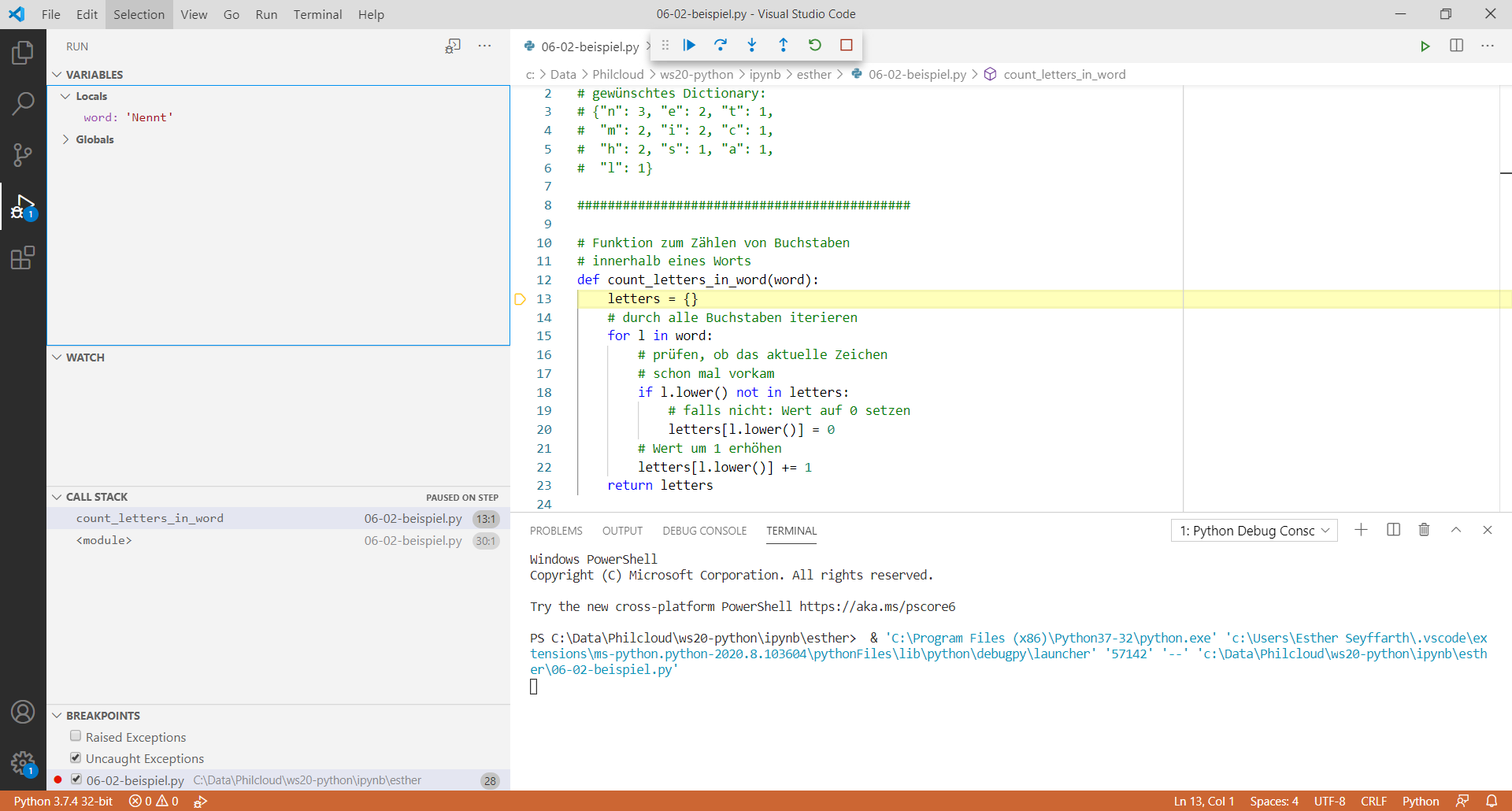Click Ln 13, Col 1 in status bar

tap(1204, 801)
